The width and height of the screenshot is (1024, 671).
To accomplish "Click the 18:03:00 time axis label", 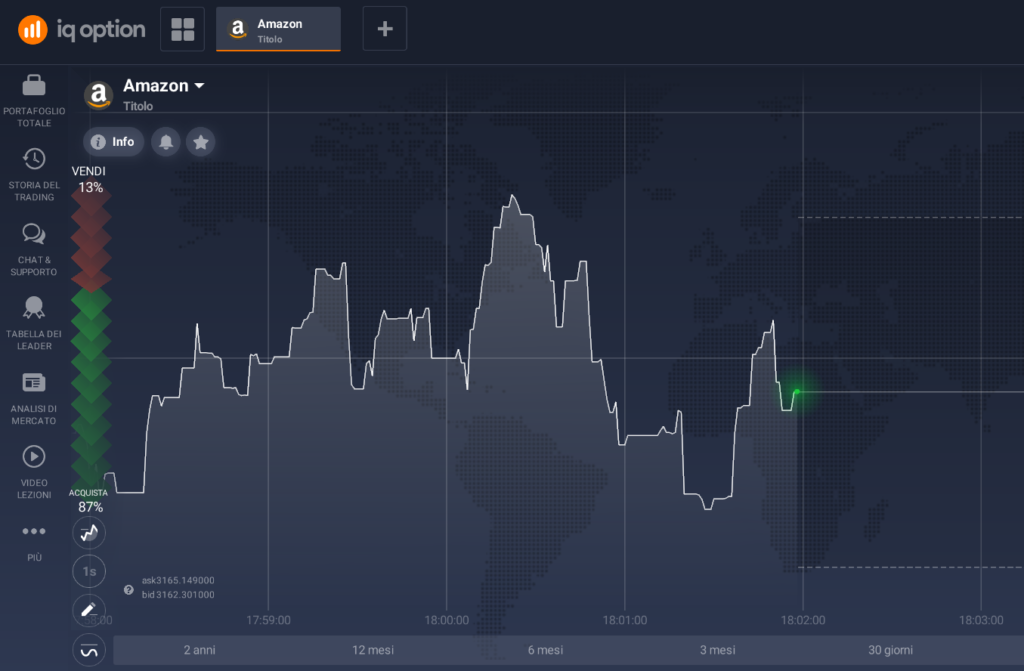I will coord(981,620).
